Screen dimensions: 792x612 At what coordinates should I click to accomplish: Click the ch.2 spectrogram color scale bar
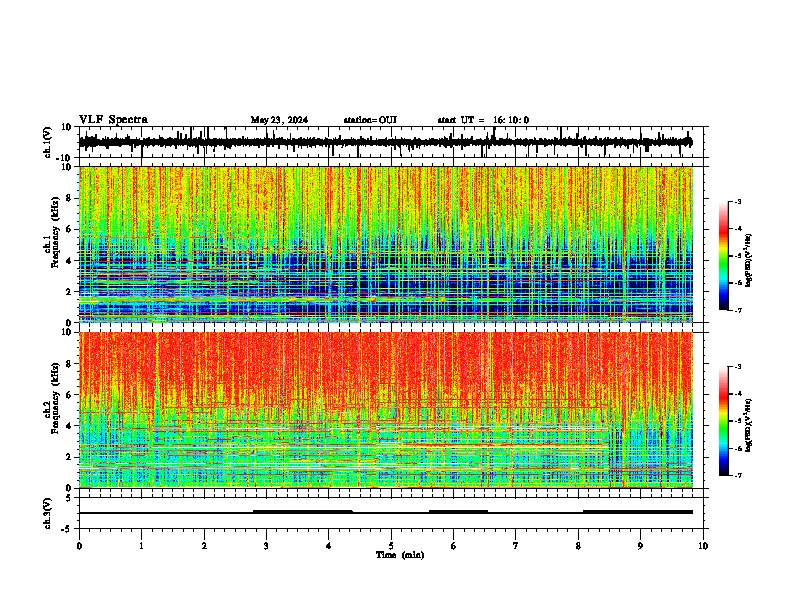(x=723, y=421)
